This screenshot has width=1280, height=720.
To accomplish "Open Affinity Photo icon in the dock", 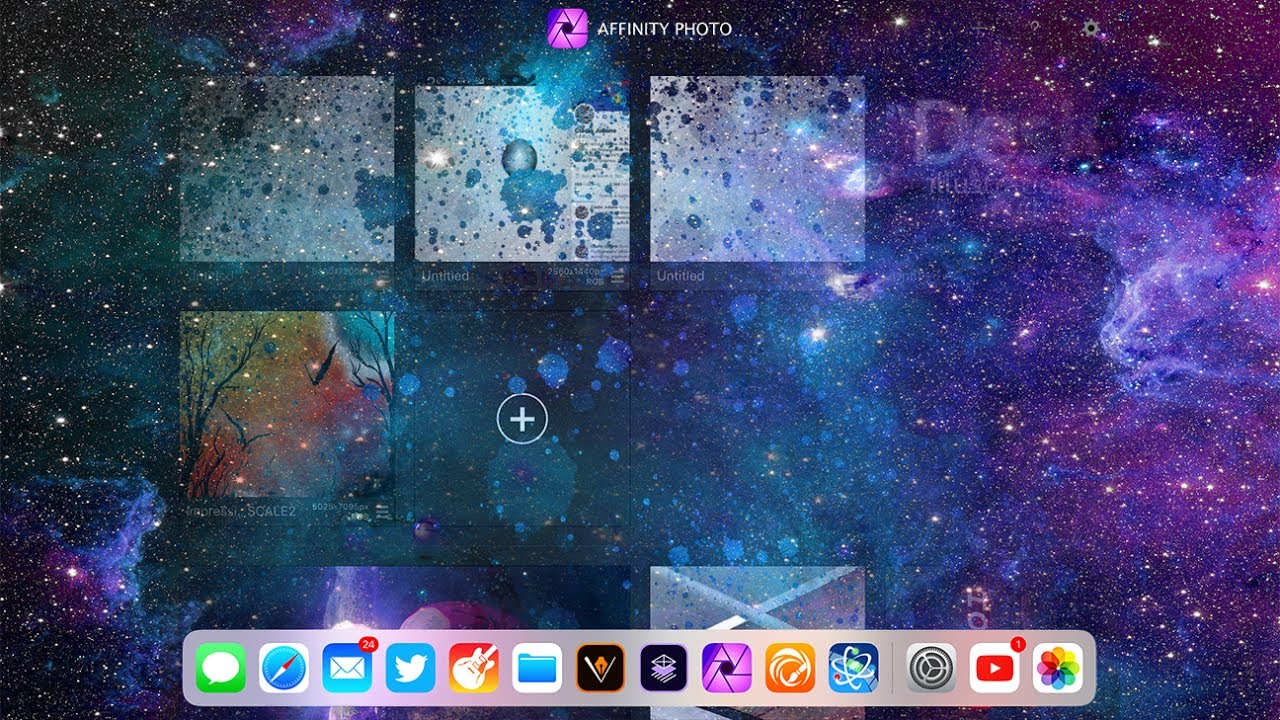I will coord(727,668).
